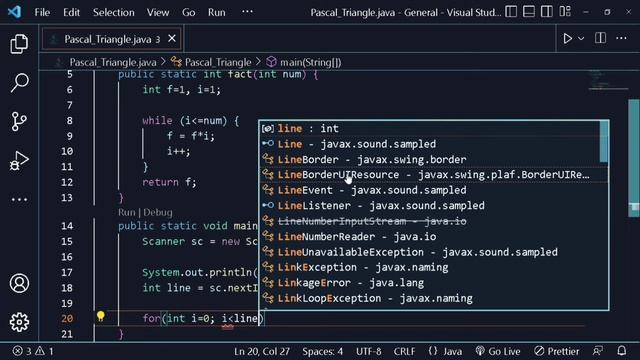
Task: Change line ending via CRLF
Action: [404, 351]
